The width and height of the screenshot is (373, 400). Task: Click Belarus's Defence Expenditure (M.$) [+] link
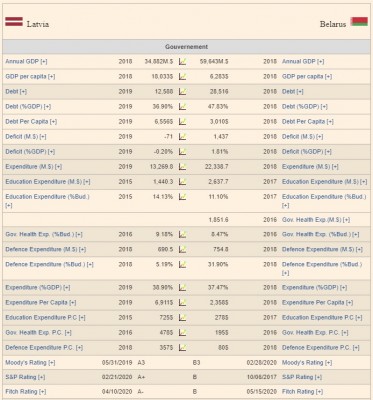(322, 249)
